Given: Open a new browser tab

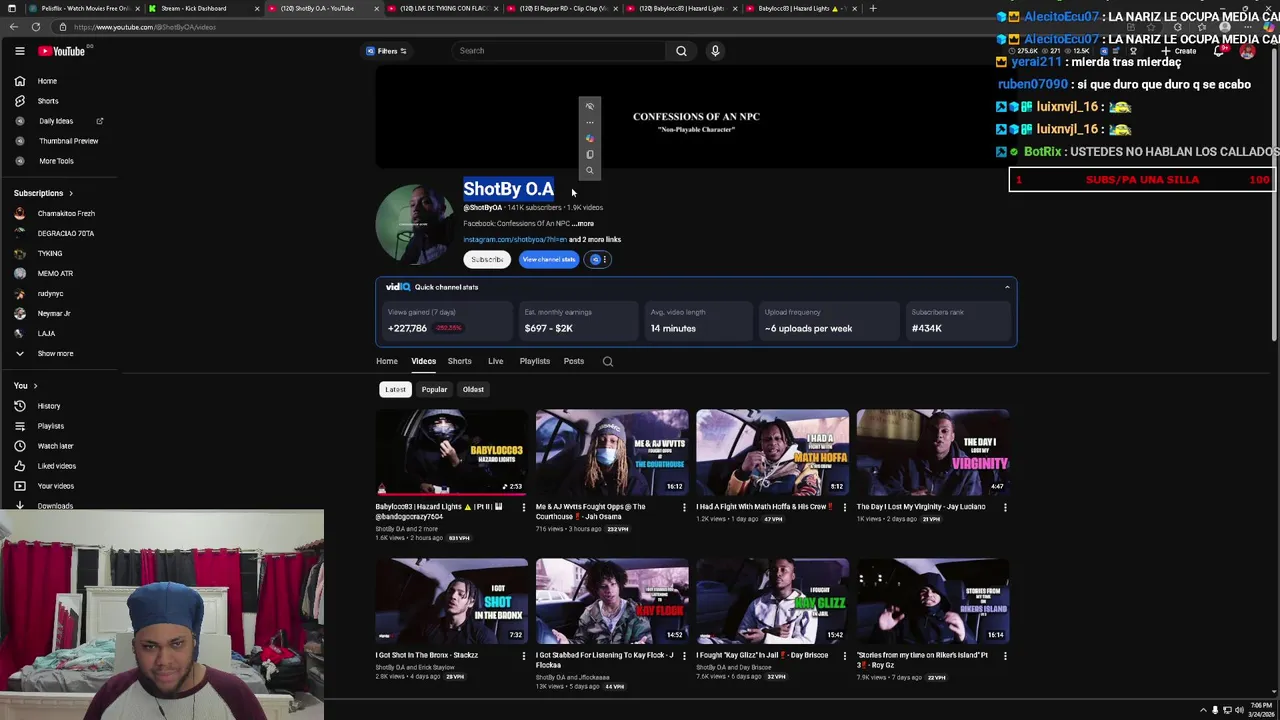Looking at the screenshot, I should (873, 8).
